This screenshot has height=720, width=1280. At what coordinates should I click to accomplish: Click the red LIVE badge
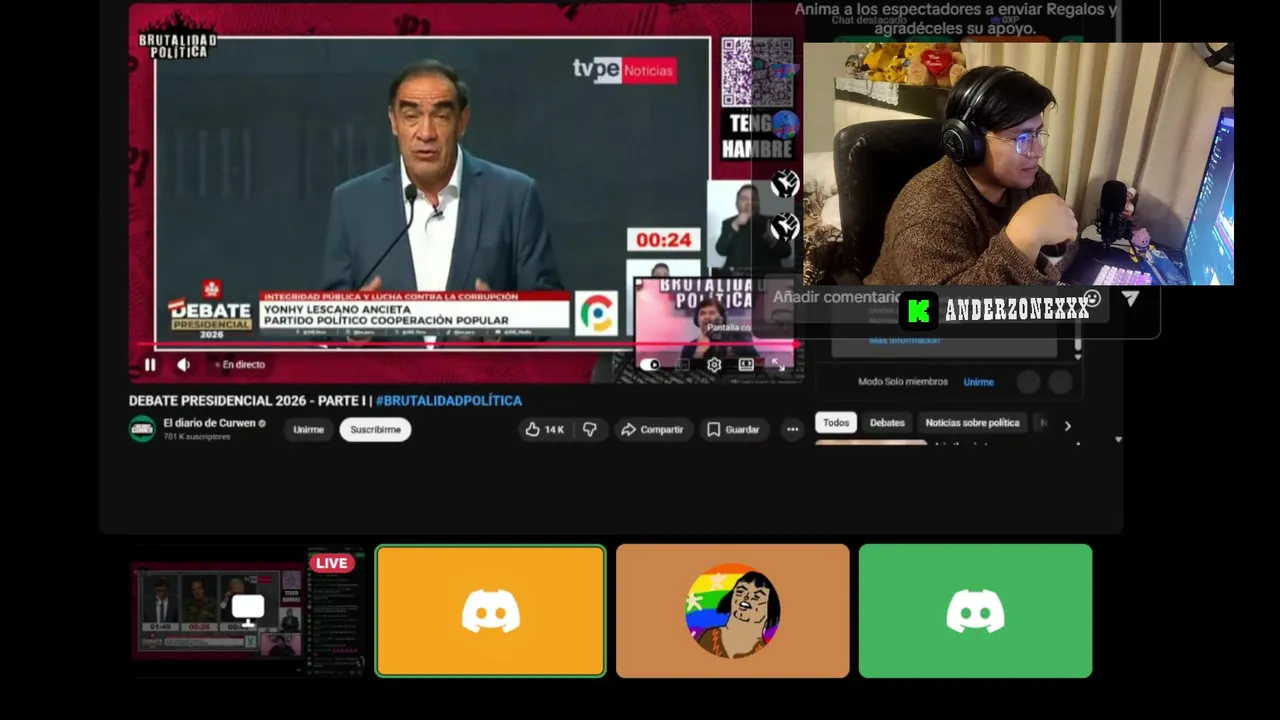click(331, 563)
